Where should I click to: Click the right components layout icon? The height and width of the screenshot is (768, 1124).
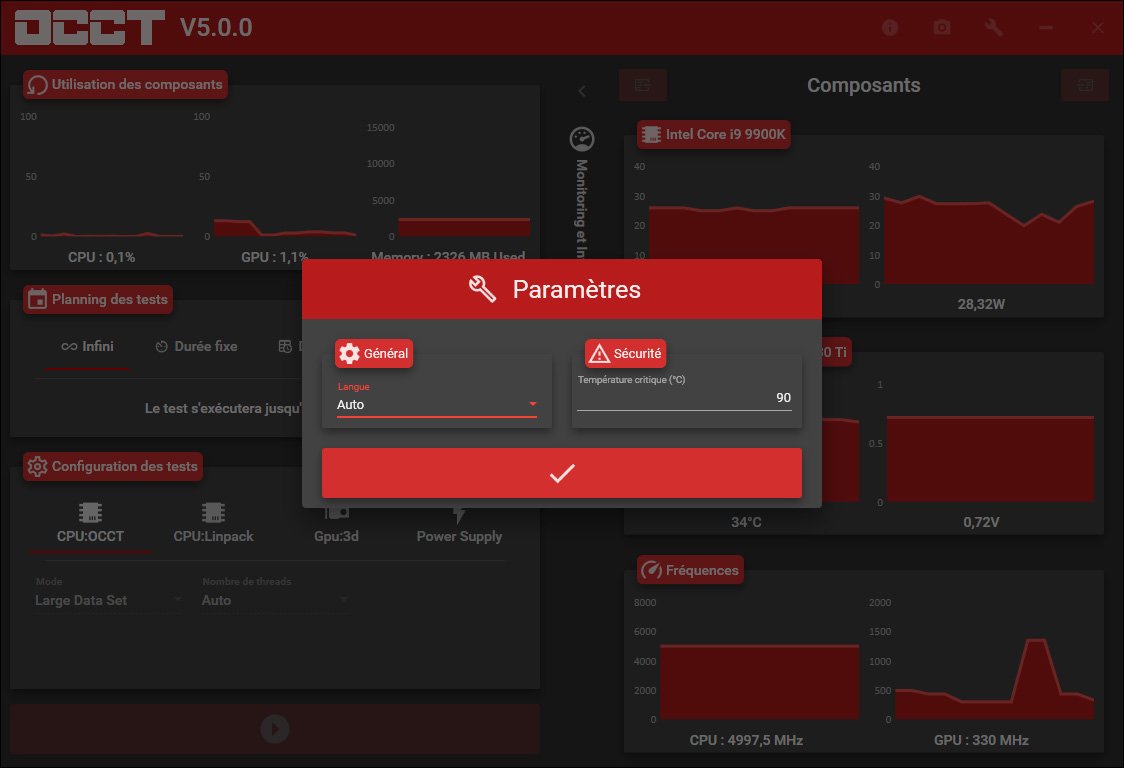point(1084,85)
